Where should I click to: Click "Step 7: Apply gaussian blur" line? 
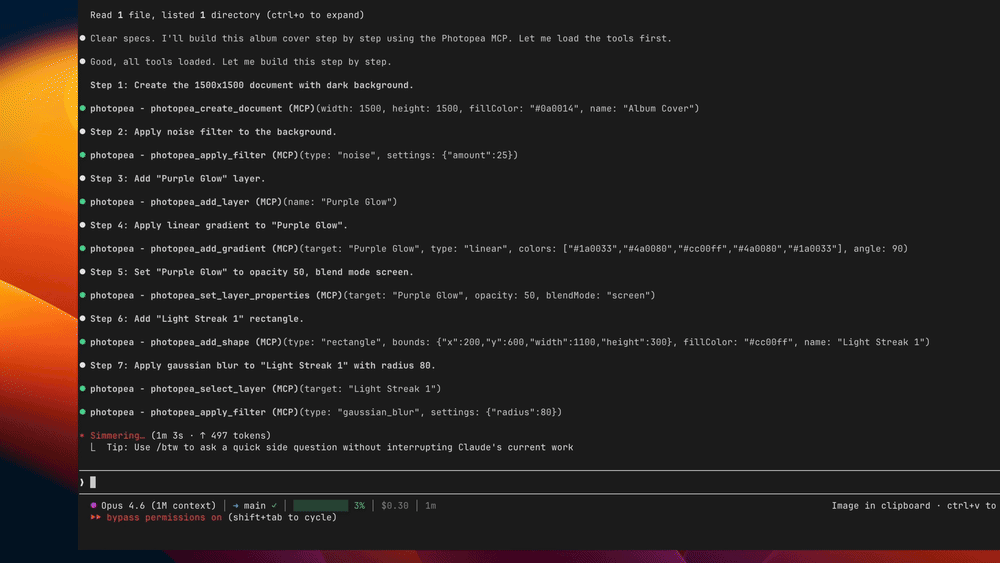click(263, 365)
